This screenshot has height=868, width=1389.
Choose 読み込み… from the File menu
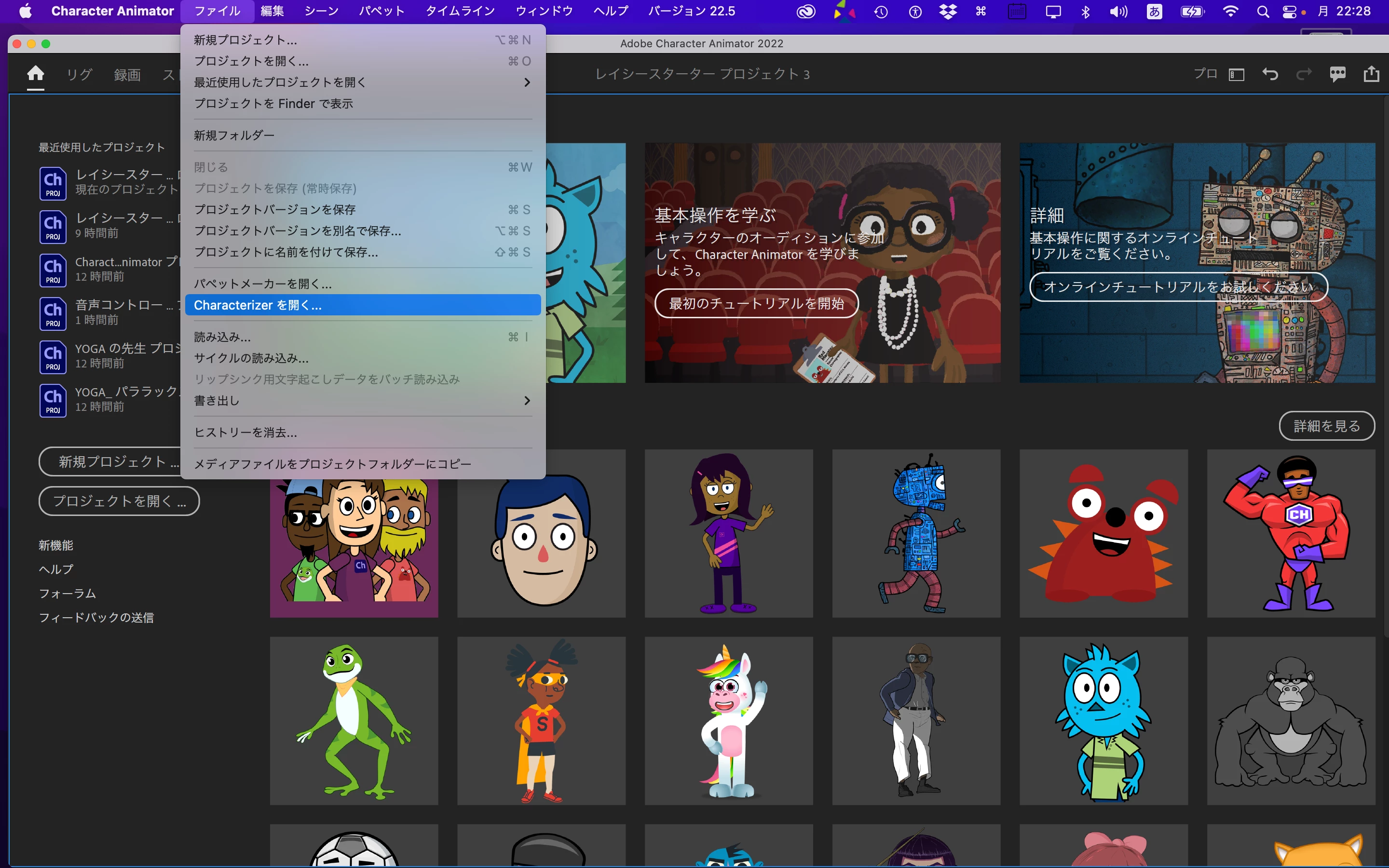pos(223,337)
